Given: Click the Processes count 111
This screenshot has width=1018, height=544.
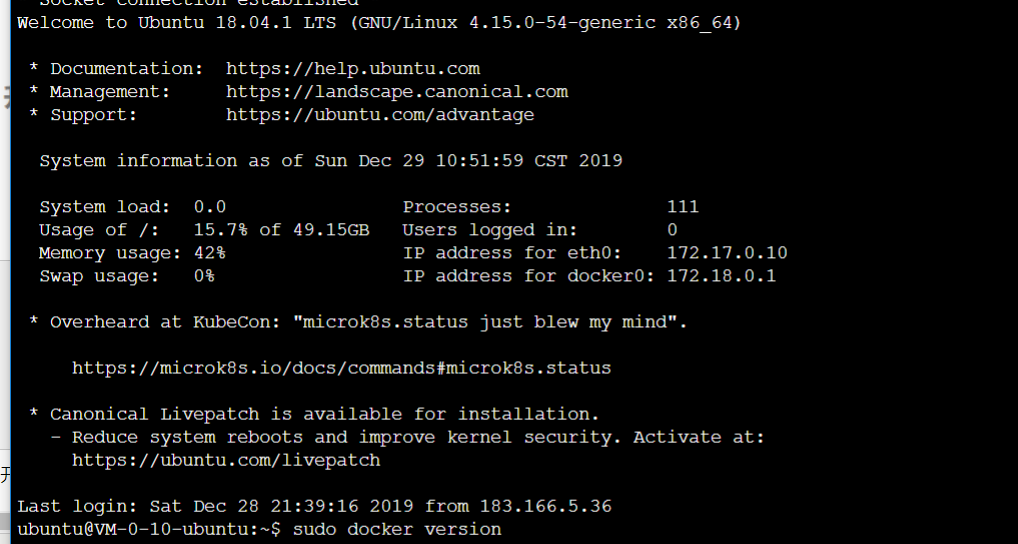Looking at the screenshot, I should [x=683, y=207].
